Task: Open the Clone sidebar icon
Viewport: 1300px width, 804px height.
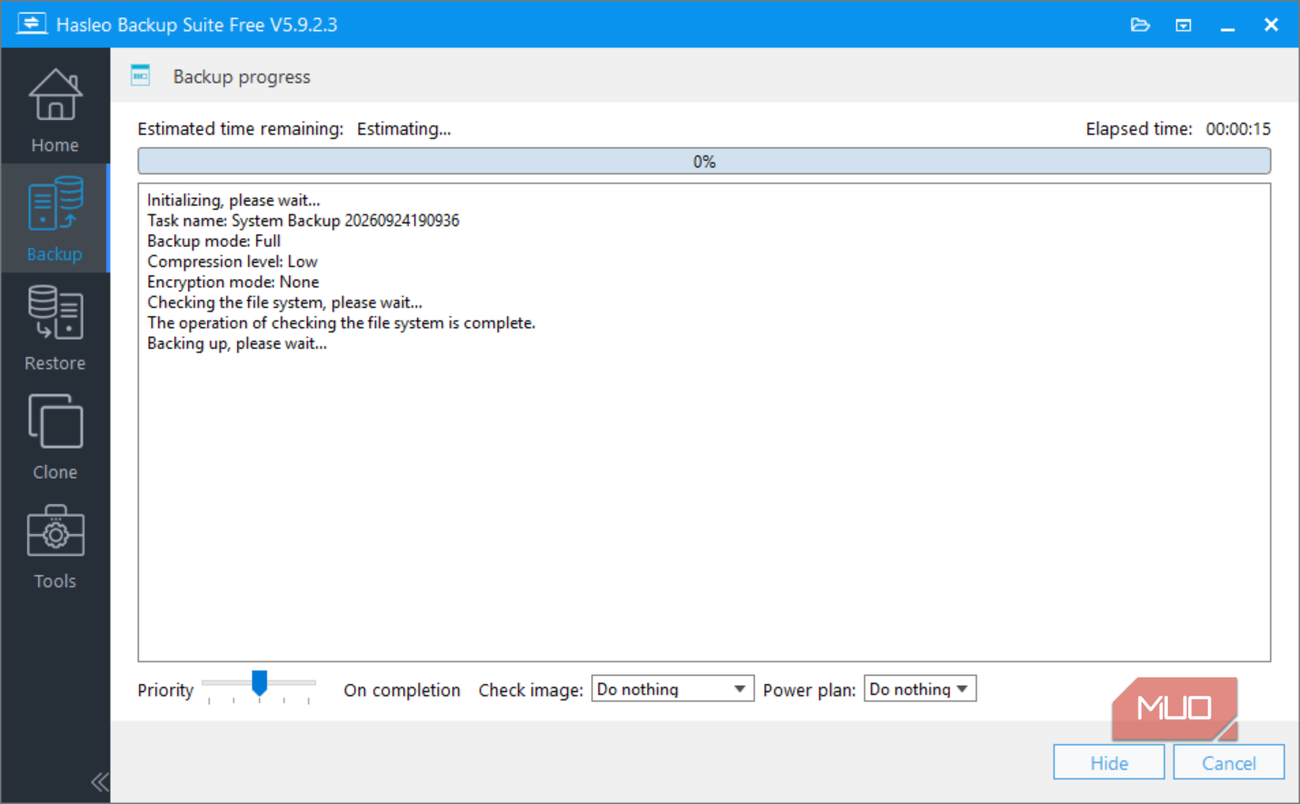Action: tap(55, 422)
